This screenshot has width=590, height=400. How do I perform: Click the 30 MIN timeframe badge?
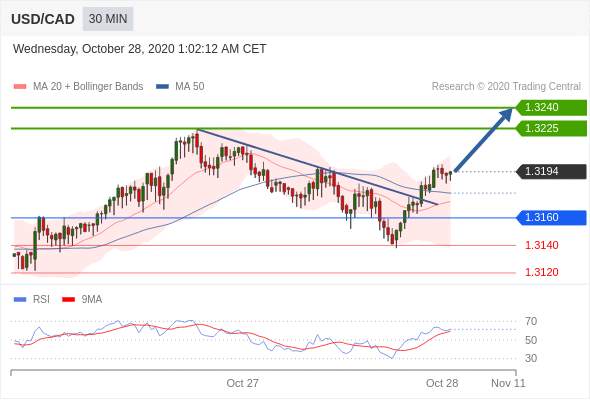tap(108, 18)
